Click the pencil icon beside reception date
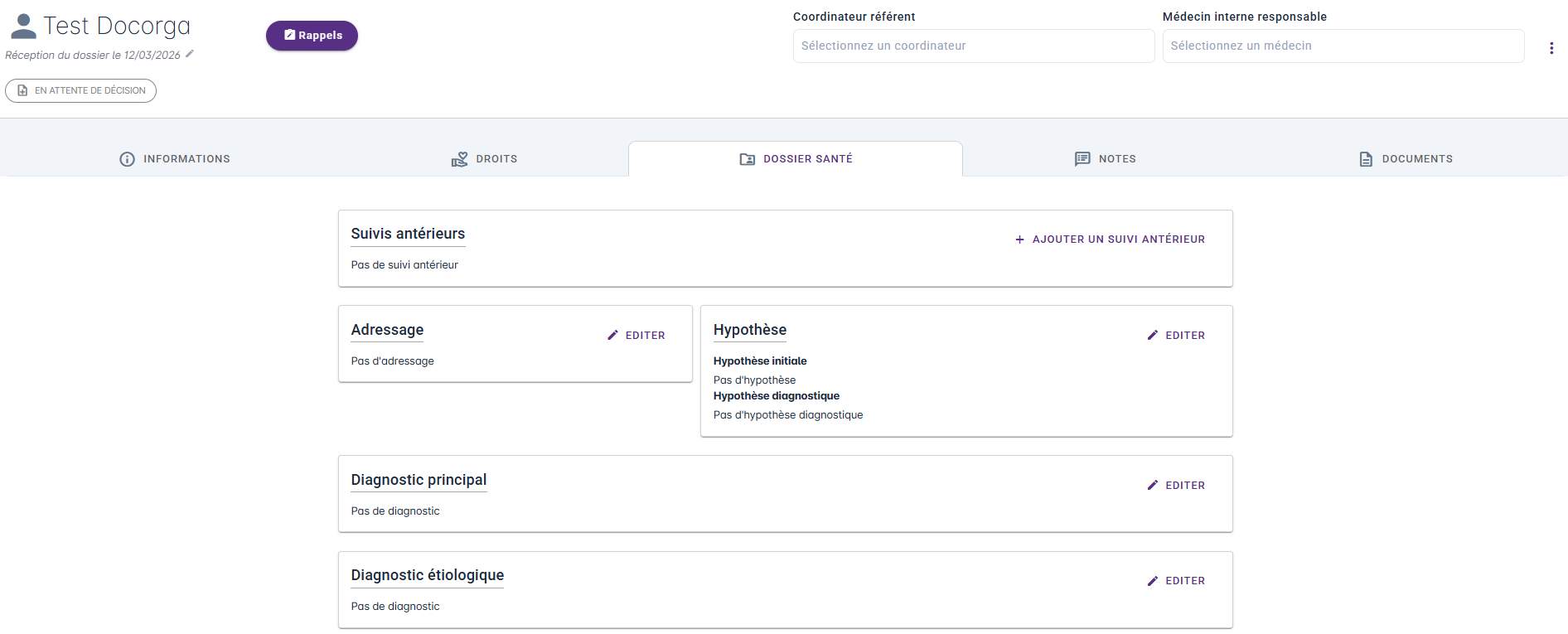Image resolution: width=1568 pixels, height=634 pixels. pyautogui.click(x=190, y=54)
